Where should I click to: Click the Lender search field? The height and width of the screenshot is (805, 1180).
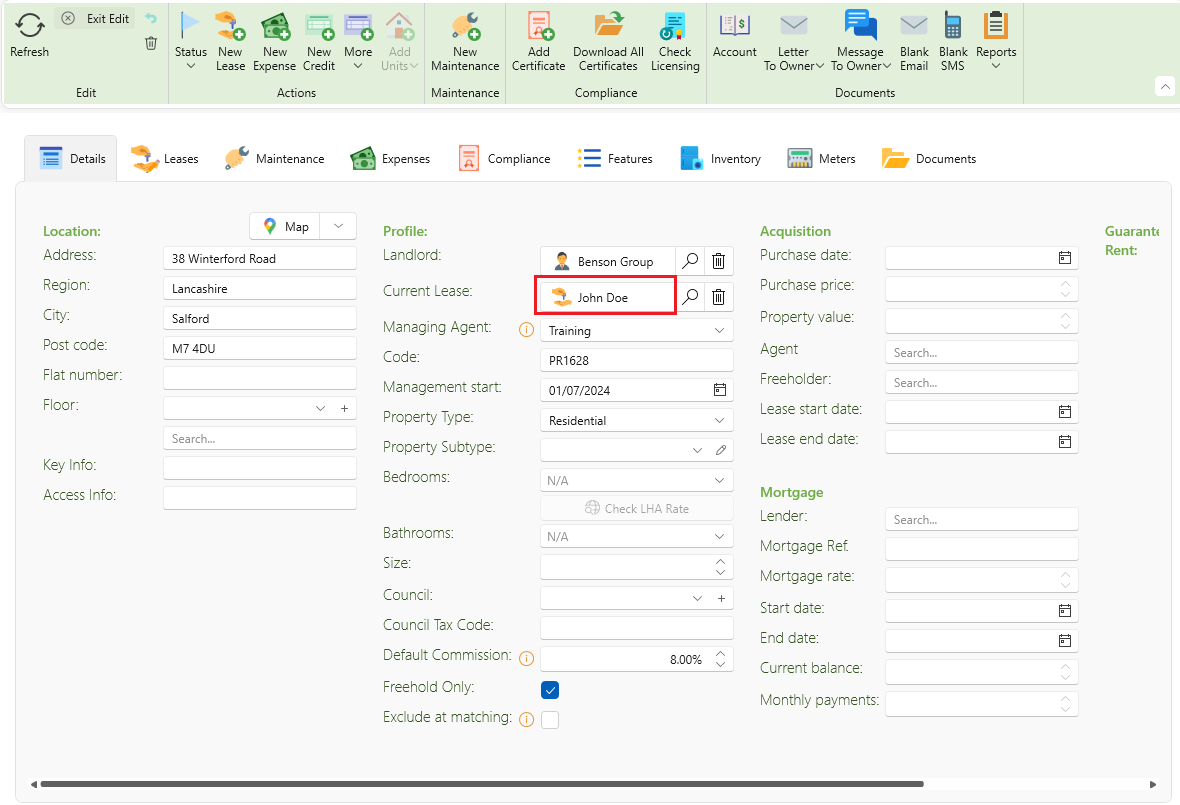[981, 520]
